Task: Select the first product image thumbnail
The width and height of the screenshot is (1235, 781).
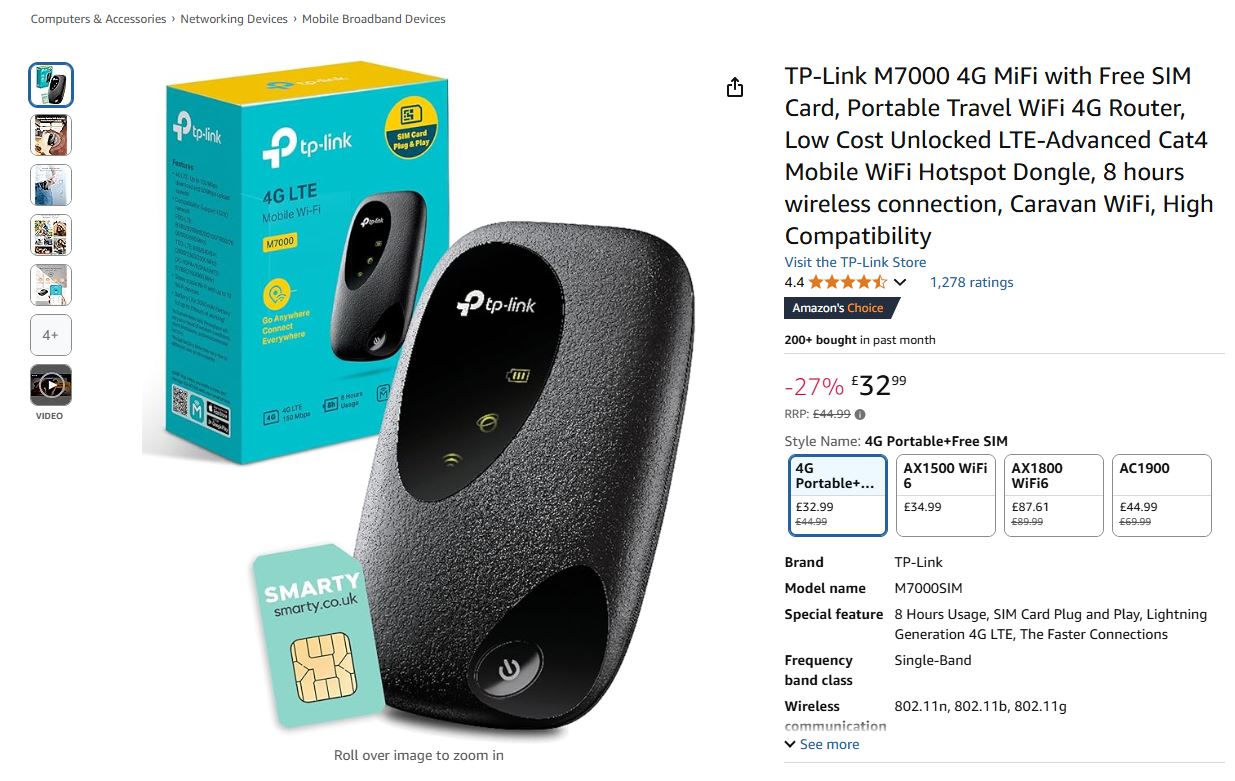Action: pyautogui.click(x=51, y=85)
